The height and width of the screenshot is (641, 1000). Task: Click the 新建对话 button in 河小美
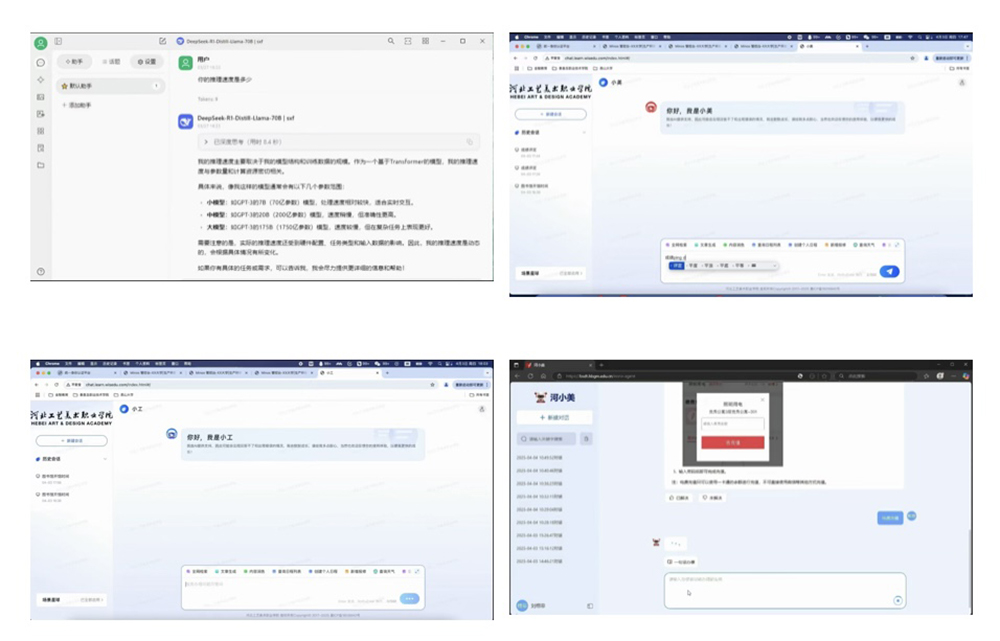553,417
